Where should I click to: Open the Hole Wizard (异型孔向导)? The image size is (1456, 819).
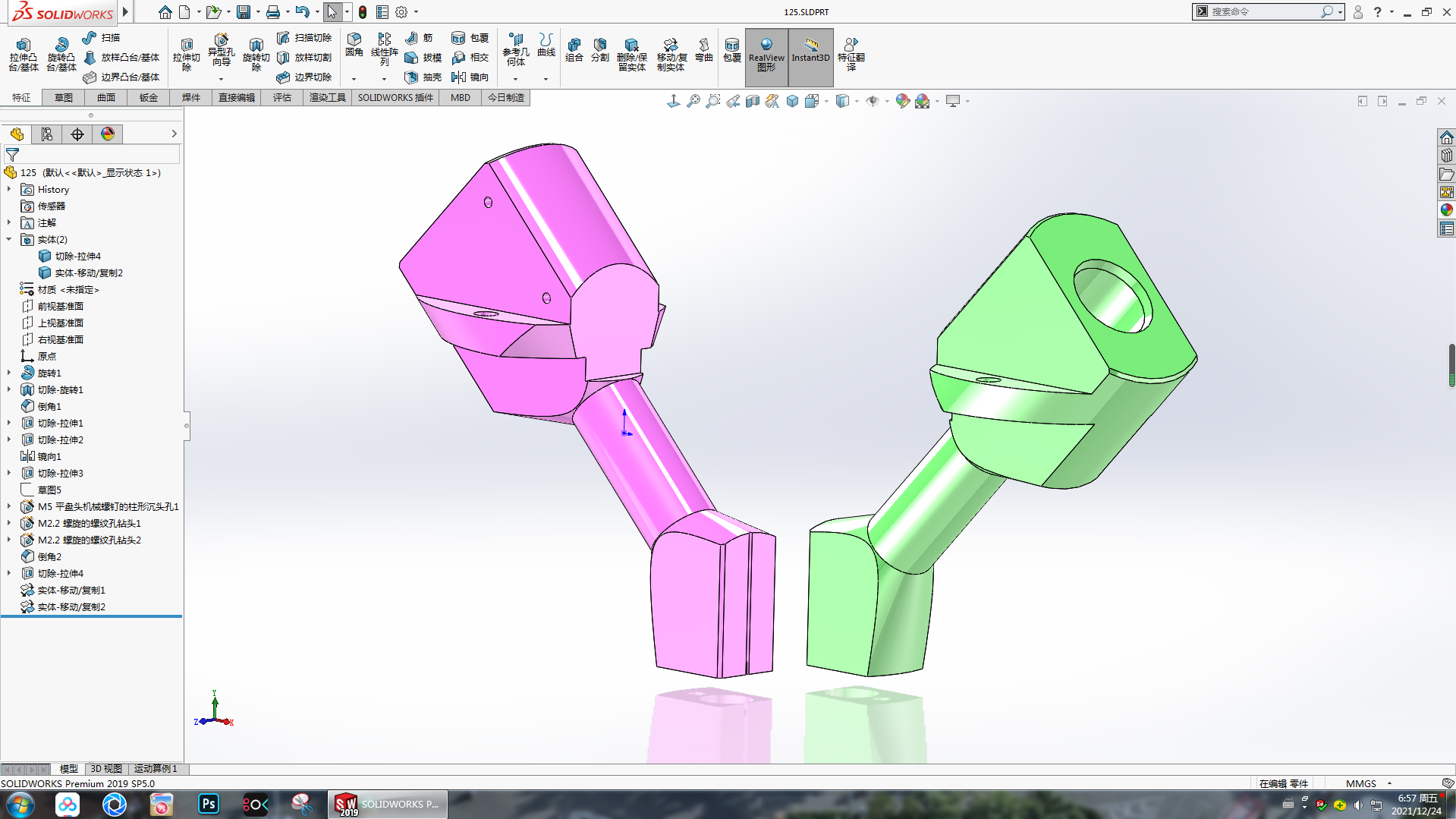(x=221, y=52)
